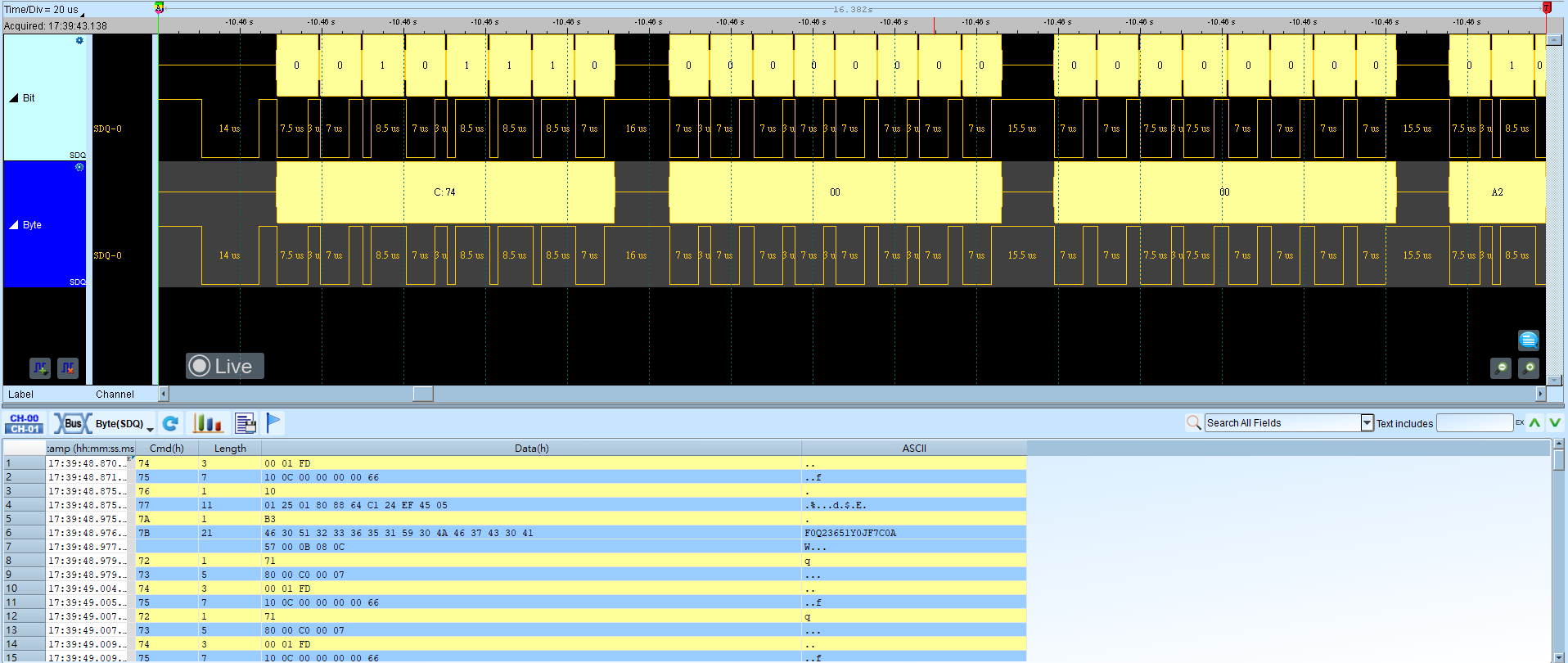Collapse the Bit bus row
1568x663 pixels.
pyautogui.click(x=13, y=98)
